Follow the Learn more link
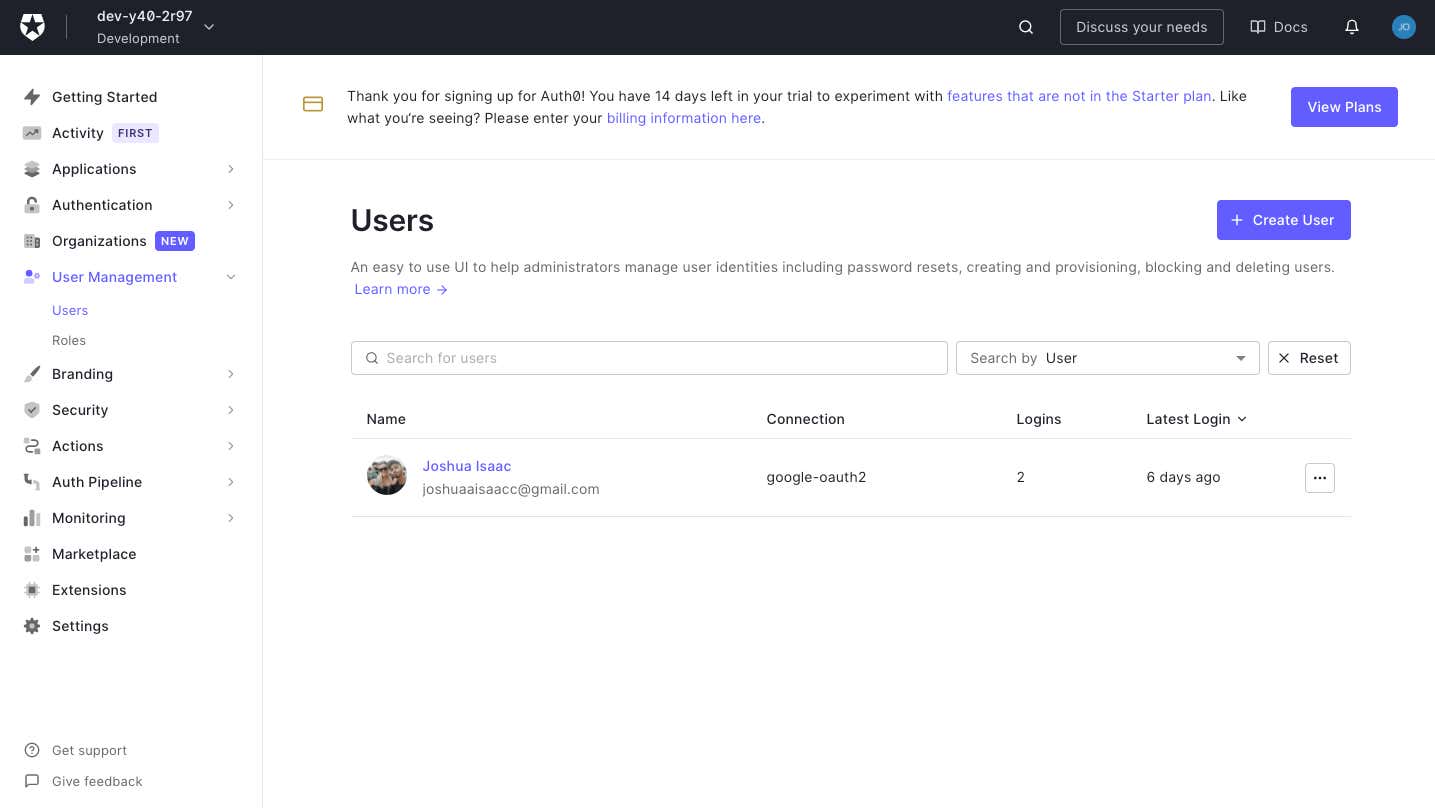Screen dimensions: 1435x808 (x=401, y=289)
